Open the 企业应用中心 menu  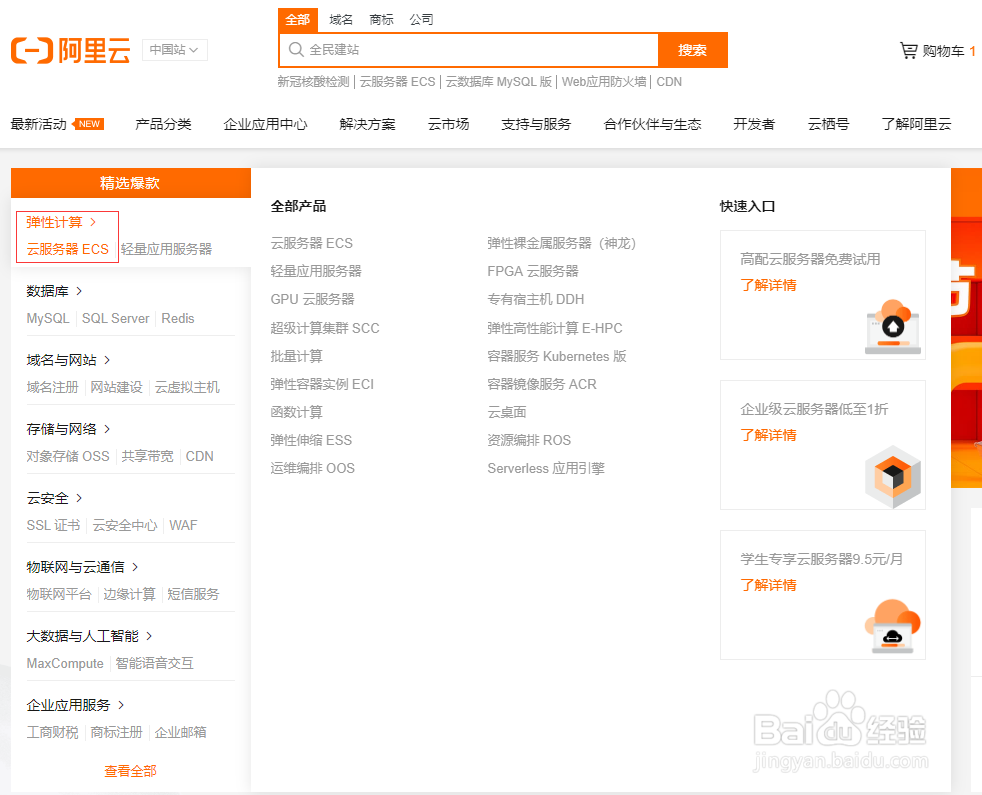(x=265, y=124)
